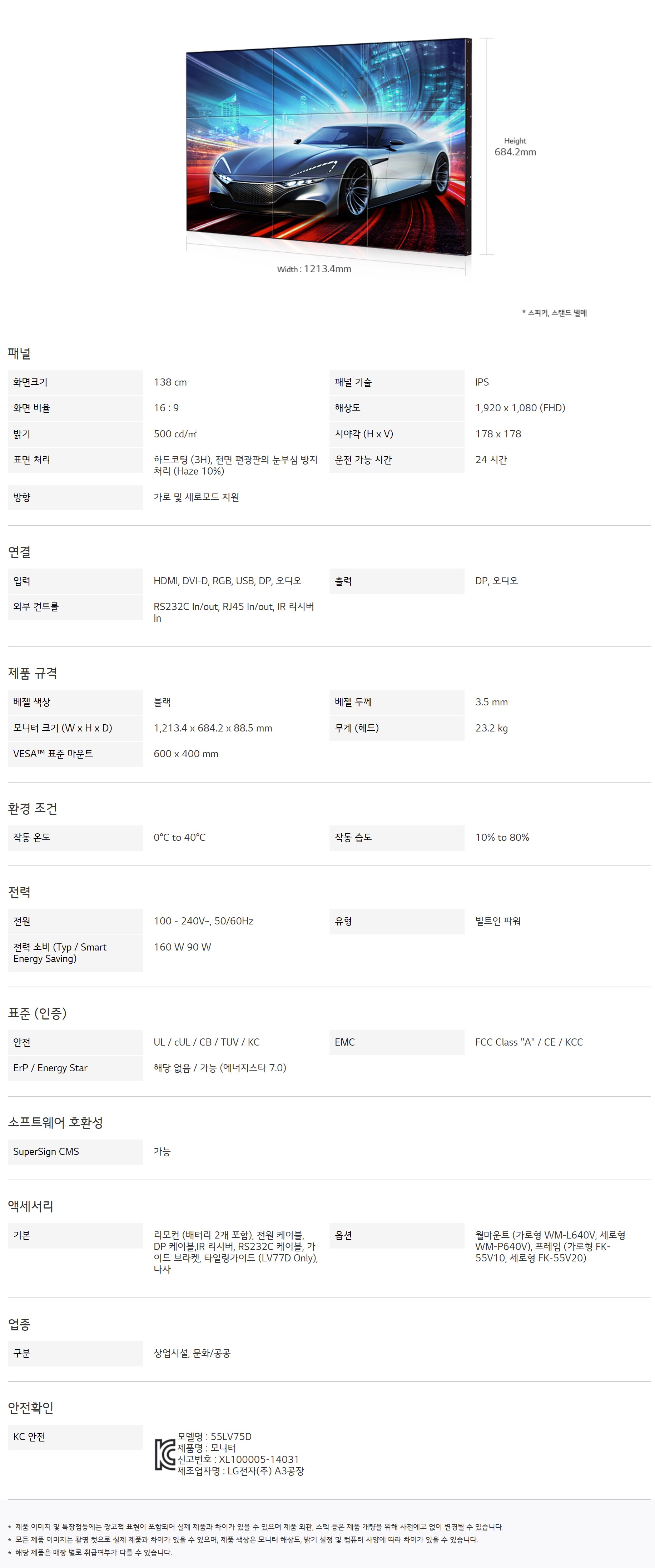Click the VESA 표준 마운트 label
This screenshot has height=1568, width=655.
[x=53, y=754]
